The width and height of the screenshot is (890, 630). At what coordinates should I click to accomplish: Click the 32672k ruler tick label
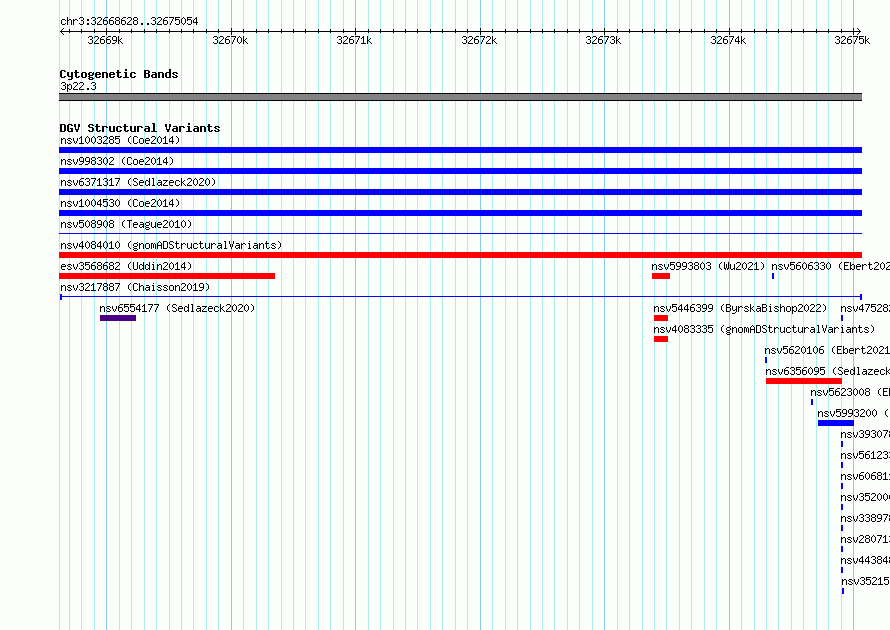point(479,40)
